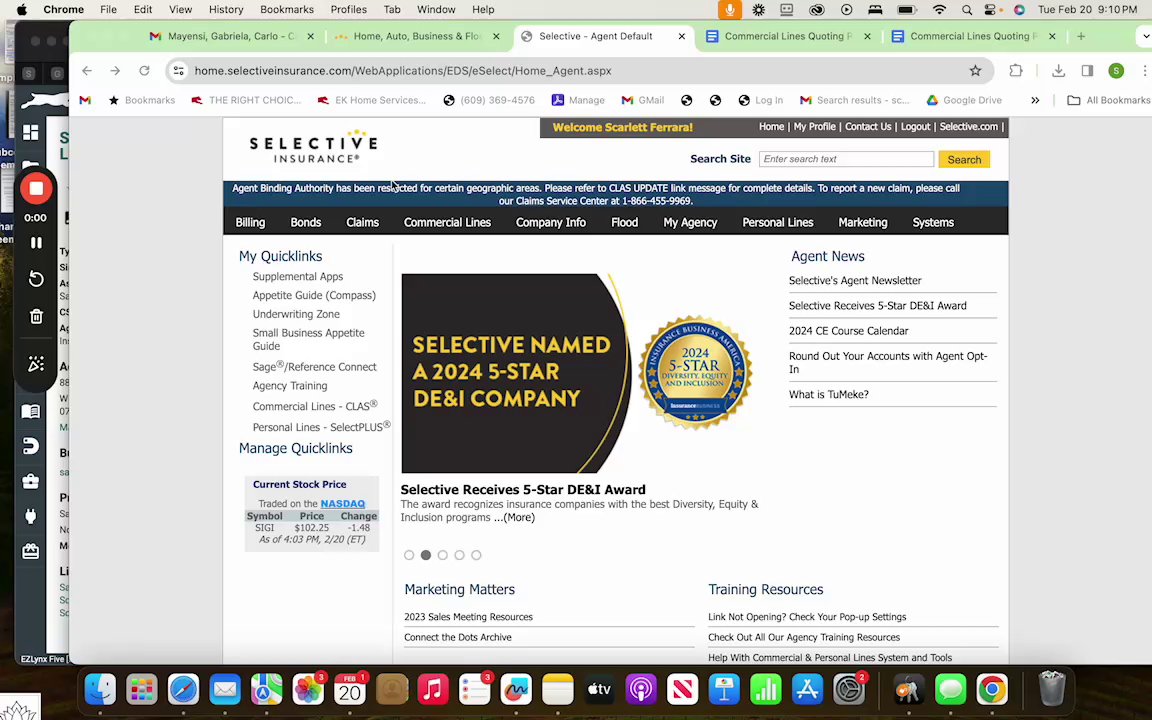The width and height of the screenshot is (1152, 720).
Task: Select the fifth carousel dot
Action: coord(476,555)
